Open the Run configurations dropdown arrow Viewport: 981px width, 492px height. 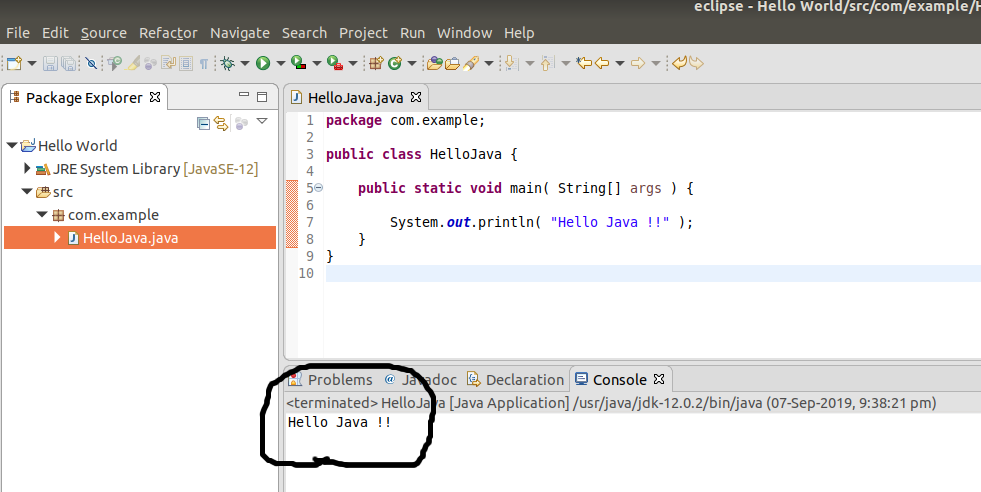pos(280,63)
